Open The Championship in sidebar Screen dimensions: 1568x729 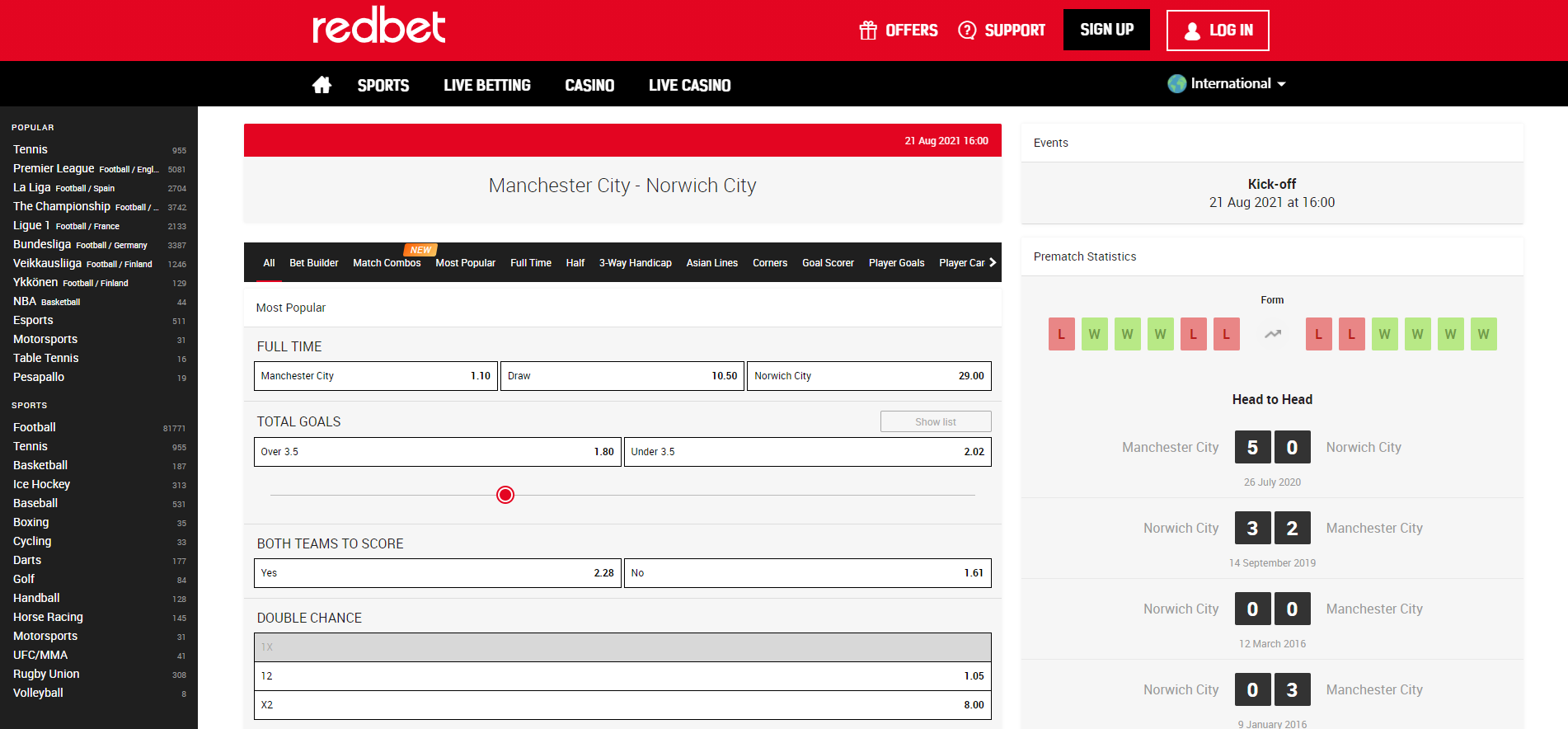coord(99,206)
